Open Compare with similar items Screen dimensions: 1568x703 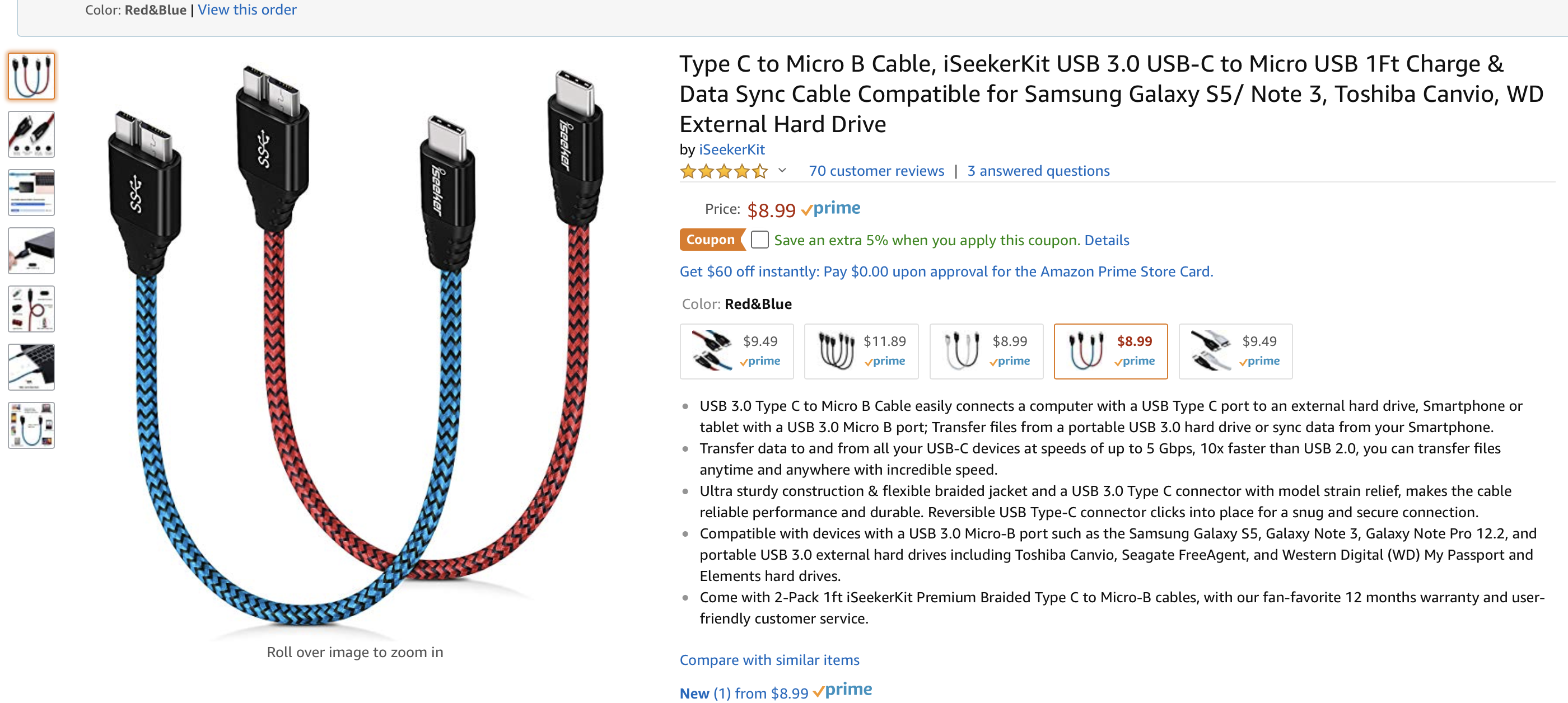point(769,660)
